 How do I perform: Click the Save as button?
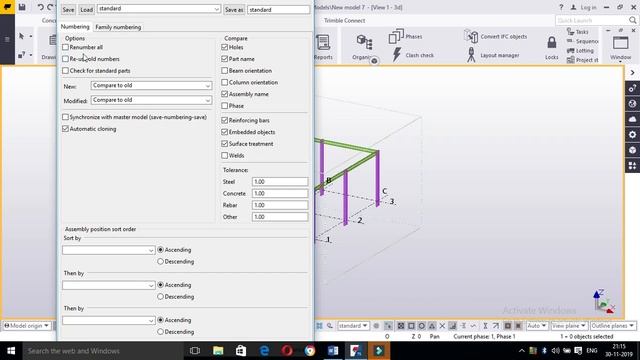(234, 9)
